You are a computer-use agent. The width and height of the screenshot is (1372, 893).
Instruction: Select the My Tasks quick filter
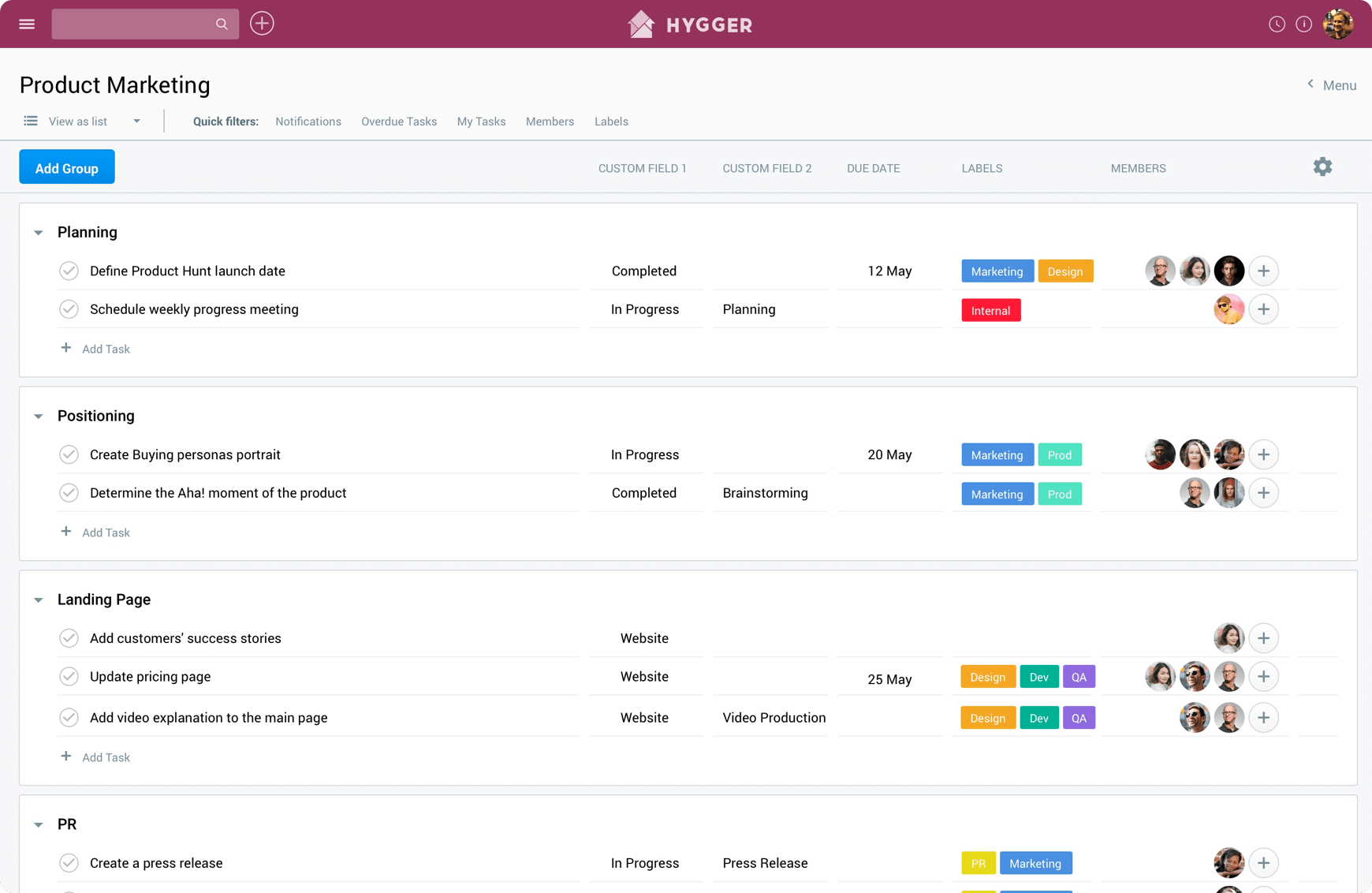coord(481,121)
